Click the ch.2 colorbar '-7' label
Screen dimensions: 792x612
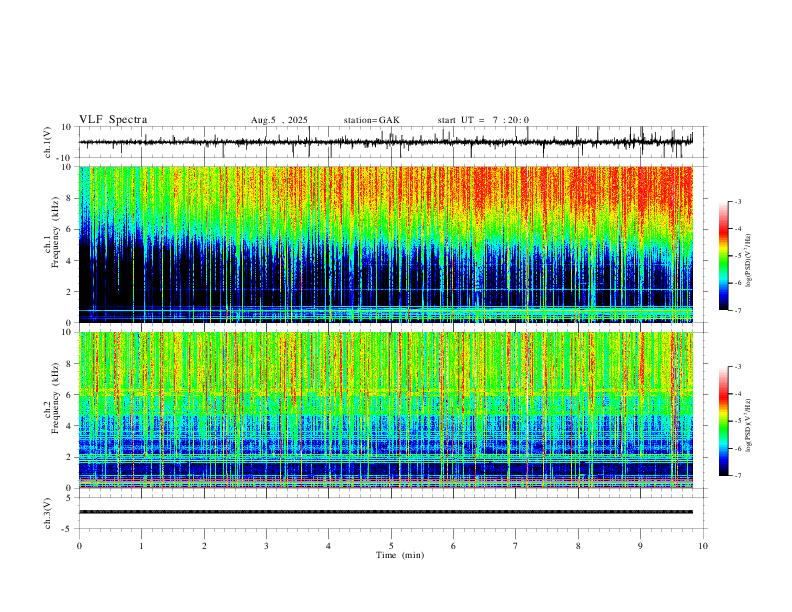[737, 476]
